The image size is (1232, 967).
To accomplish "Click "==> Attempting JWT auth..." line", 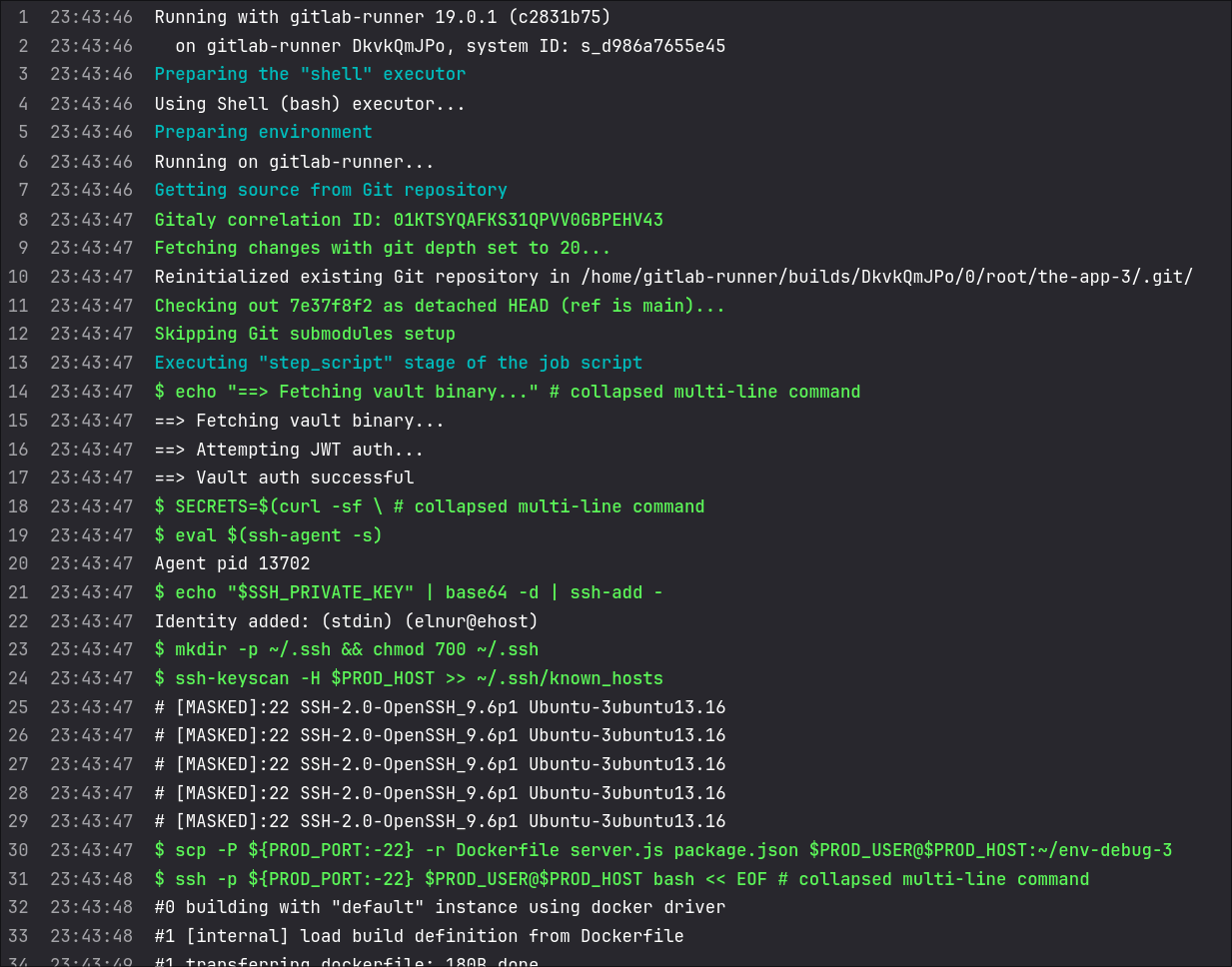I will click(289, 450).
